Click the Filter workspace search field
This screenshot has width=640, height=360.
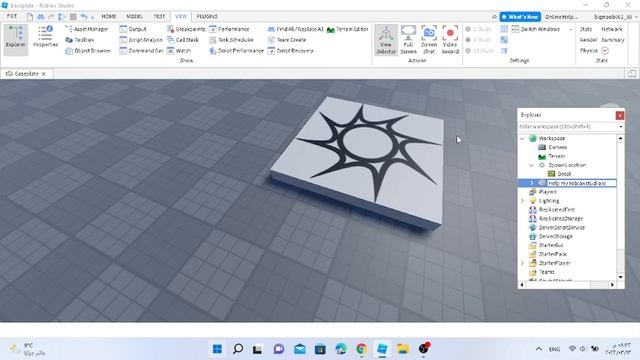[568, 127]
